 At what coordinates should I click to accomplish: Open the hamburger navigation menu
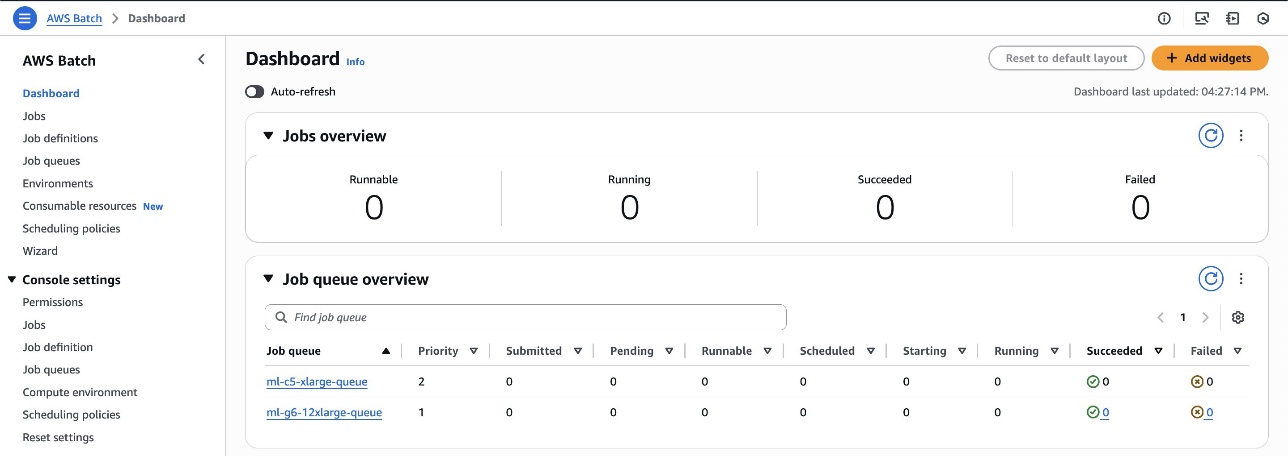[24, 18]
